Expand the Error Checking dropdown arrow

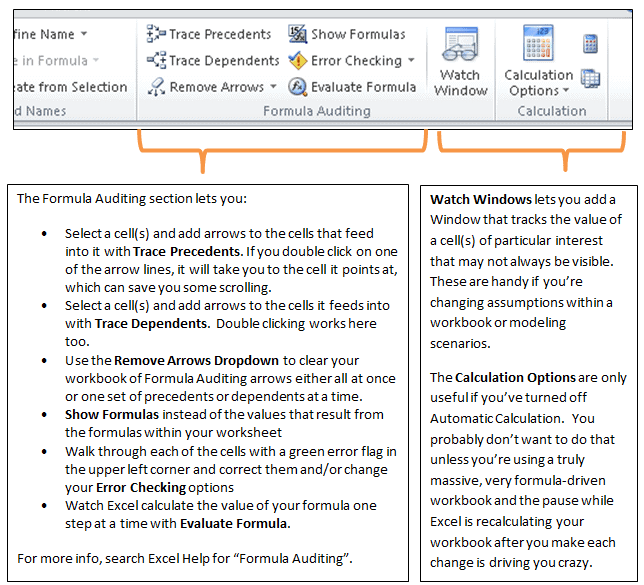[411, 60]
